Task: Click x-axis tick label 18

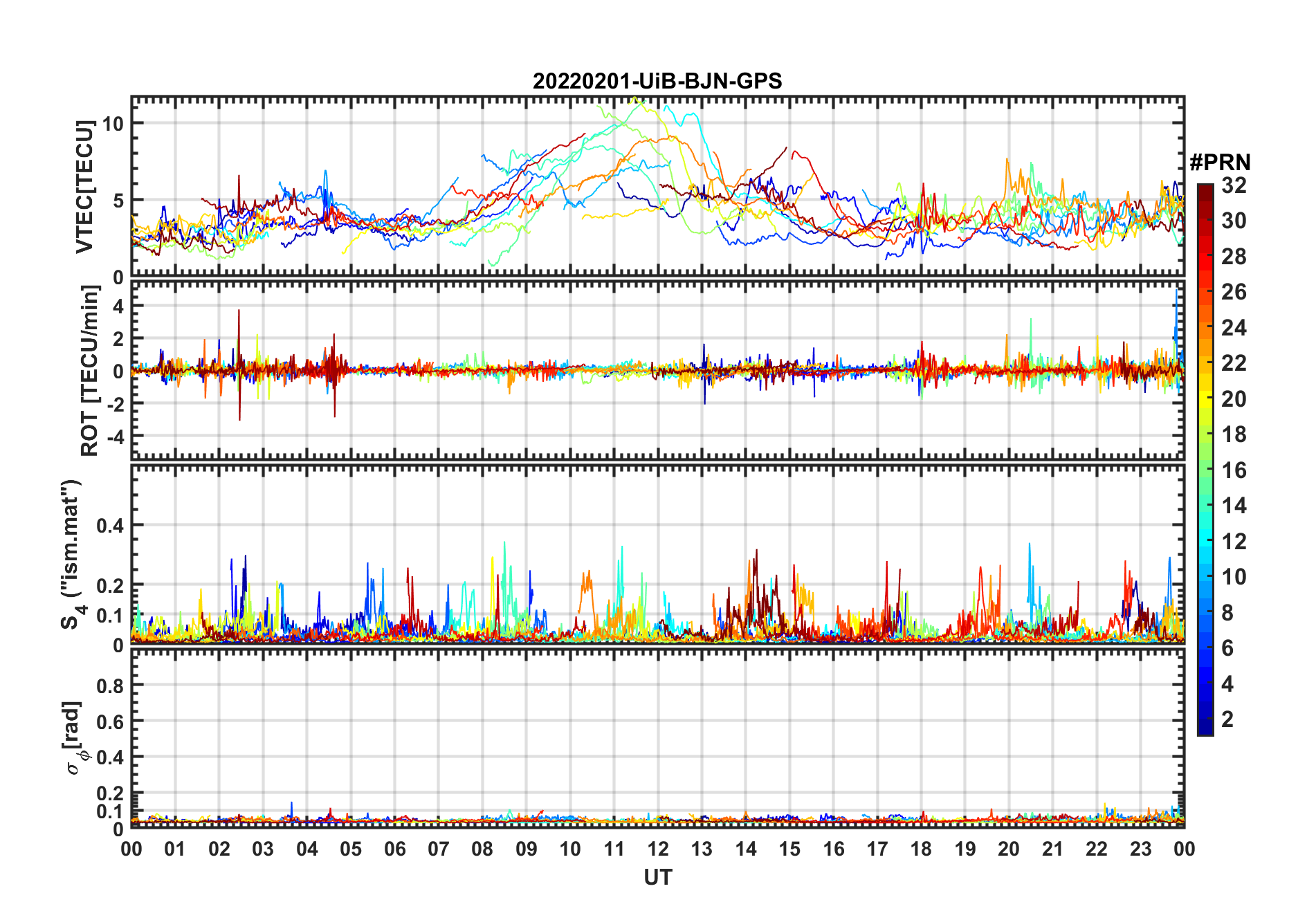Action: [x=921, y=849]
